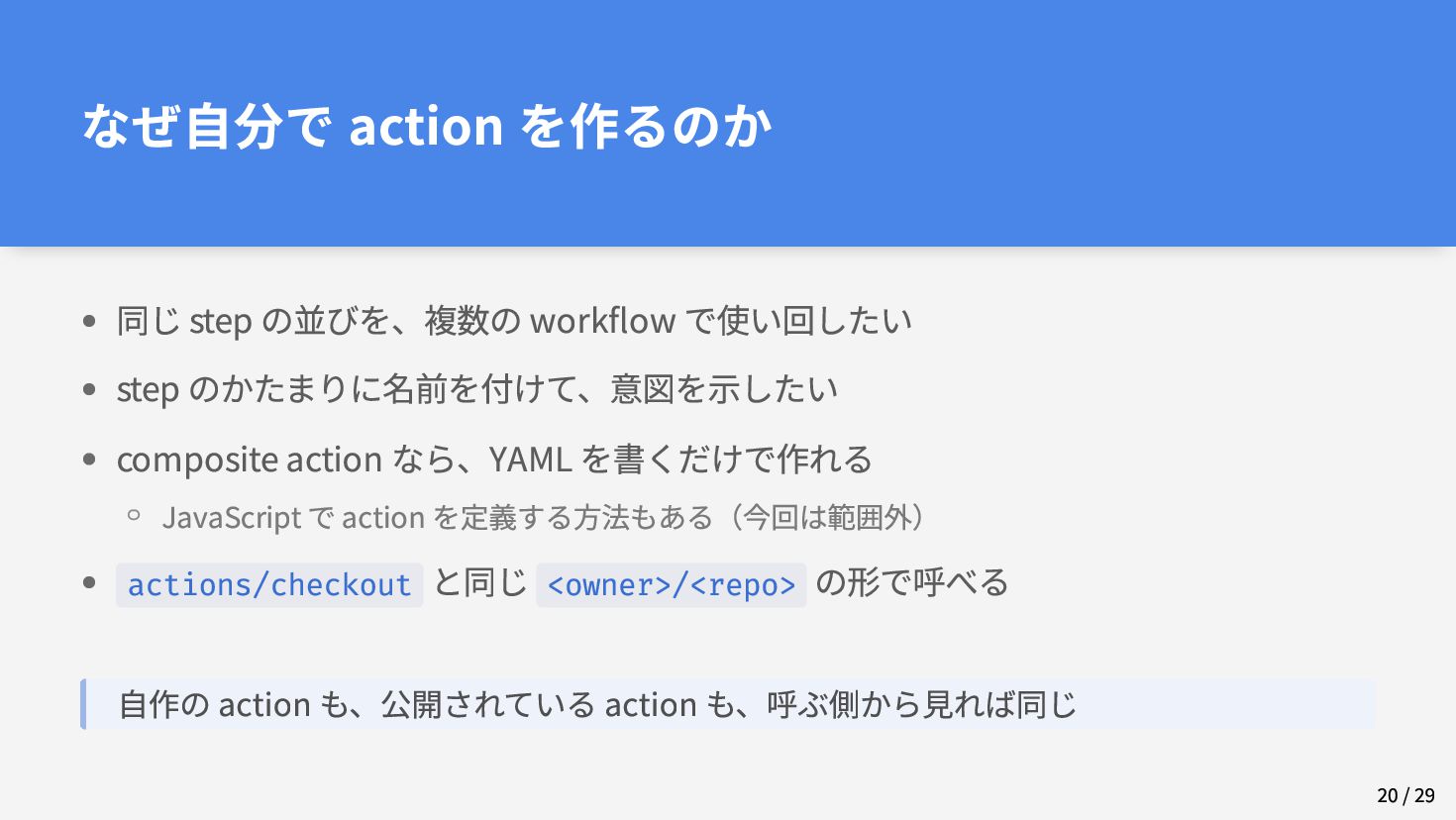Click the word workflow in first bullet
This screenshot has height=820, width=1456.
pyautogui.click(x=603, y=321)
